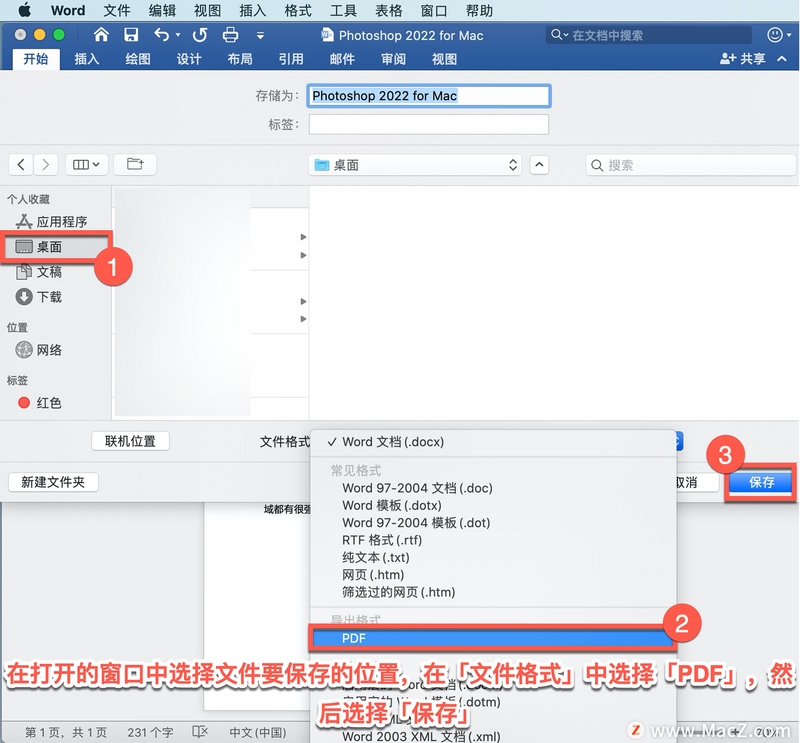Screen dimensions: 800x743
Task: Select 桌面 in the sidebar
Action: (56, 247)
